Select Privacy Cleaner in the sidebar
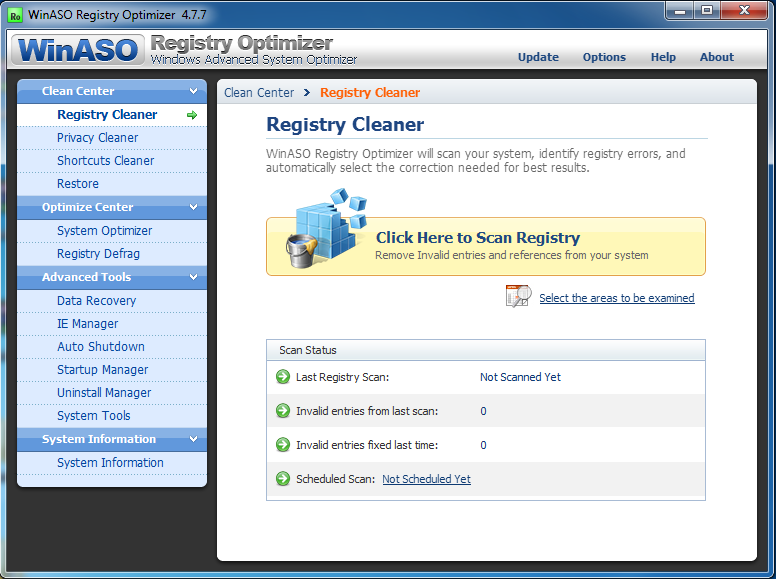This screenshot has width=776, height=579. (97, 138)
